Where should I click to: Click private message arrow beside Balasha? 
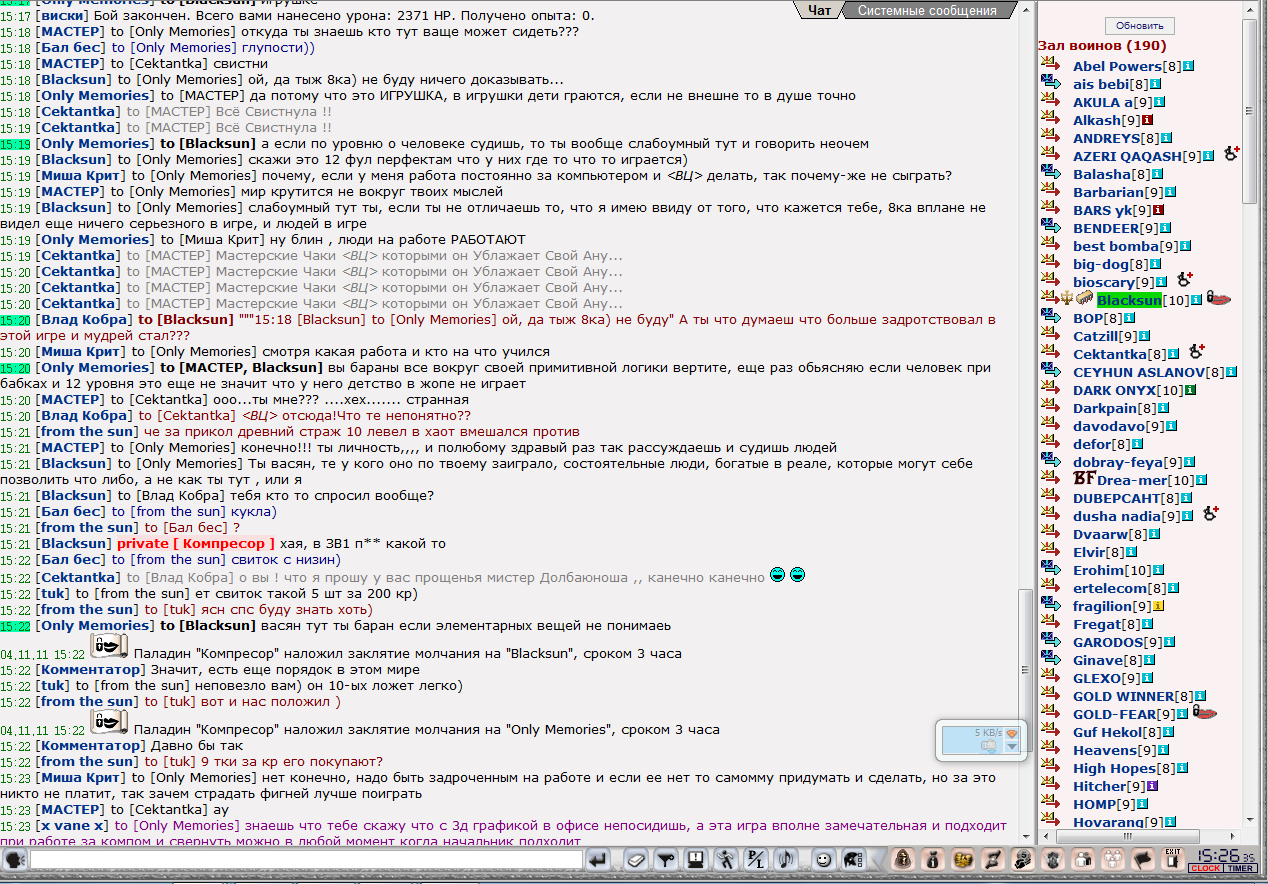tap(1050, 173)
